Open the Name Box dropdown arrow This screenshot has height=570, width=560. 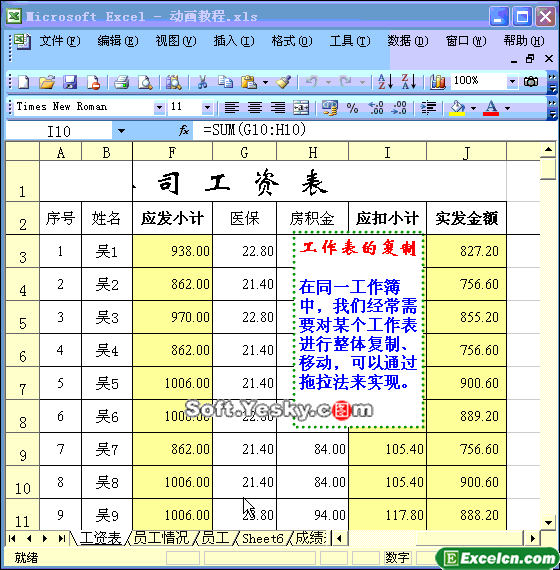tap(121, 131)
